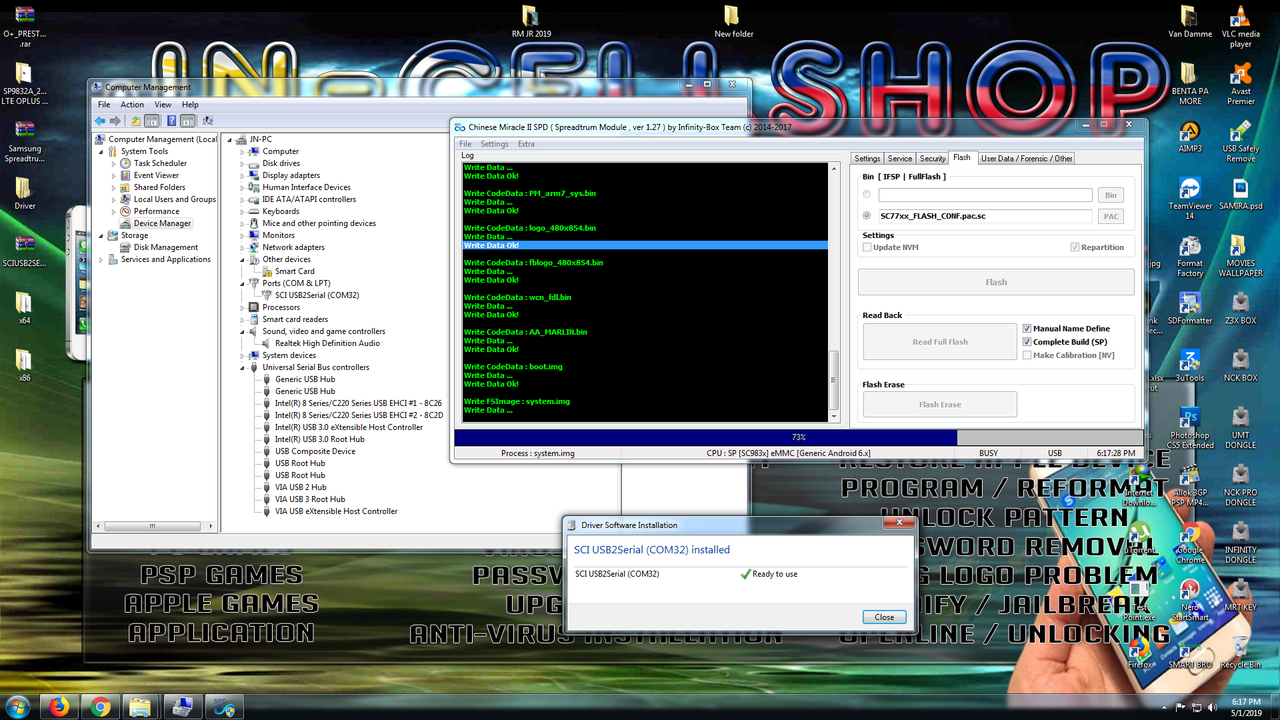Expand Event Viewer tree node
The height and width of the screenshot is (720, 1280).
(x=114, y=175)
